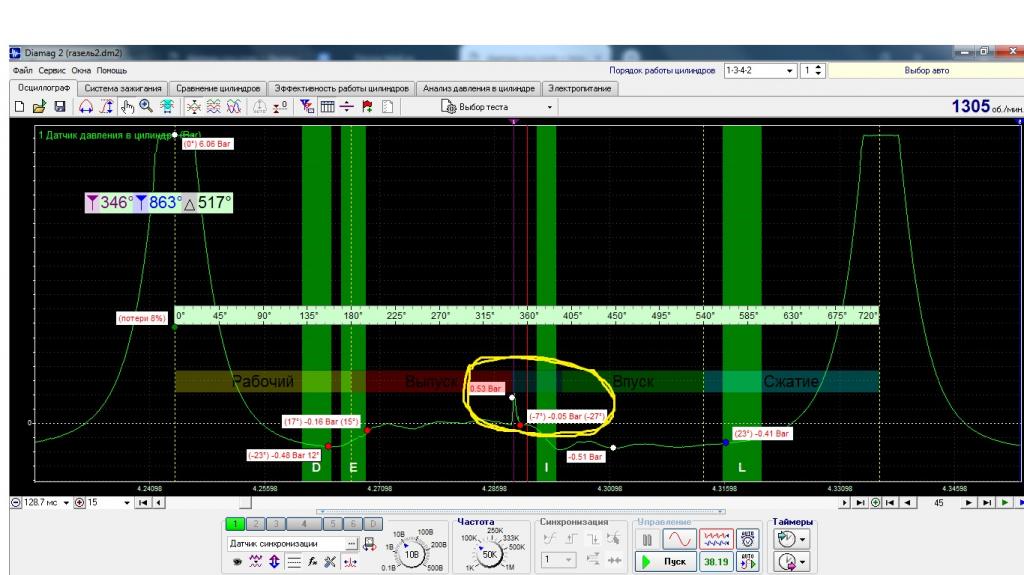The height and width of the screenshot is (575, 1024).
Task: Toggle channel 3 button
Action: 276,524
